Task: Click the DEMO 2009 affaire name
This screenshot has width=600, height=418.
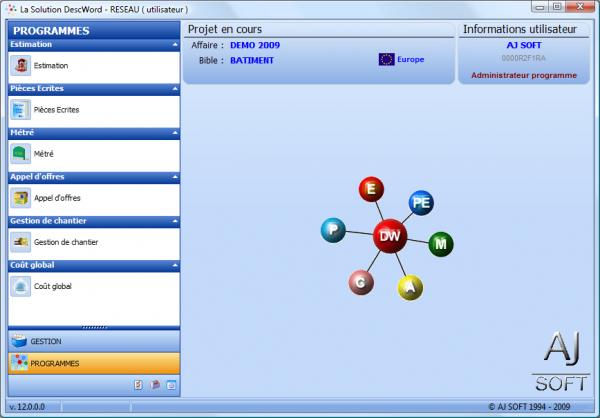Action: (x=255, y=45)
